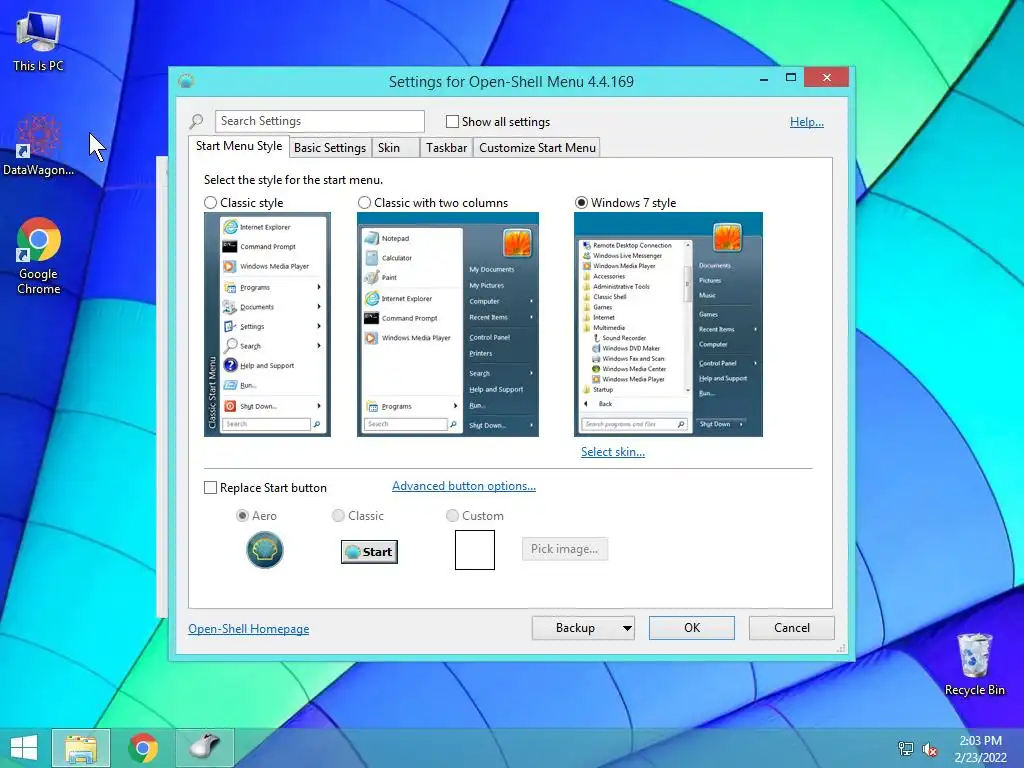The width and height of the screenshot is (1024, 768).
Task: Select Windows 7 style radio button
Action: (581, 203)
